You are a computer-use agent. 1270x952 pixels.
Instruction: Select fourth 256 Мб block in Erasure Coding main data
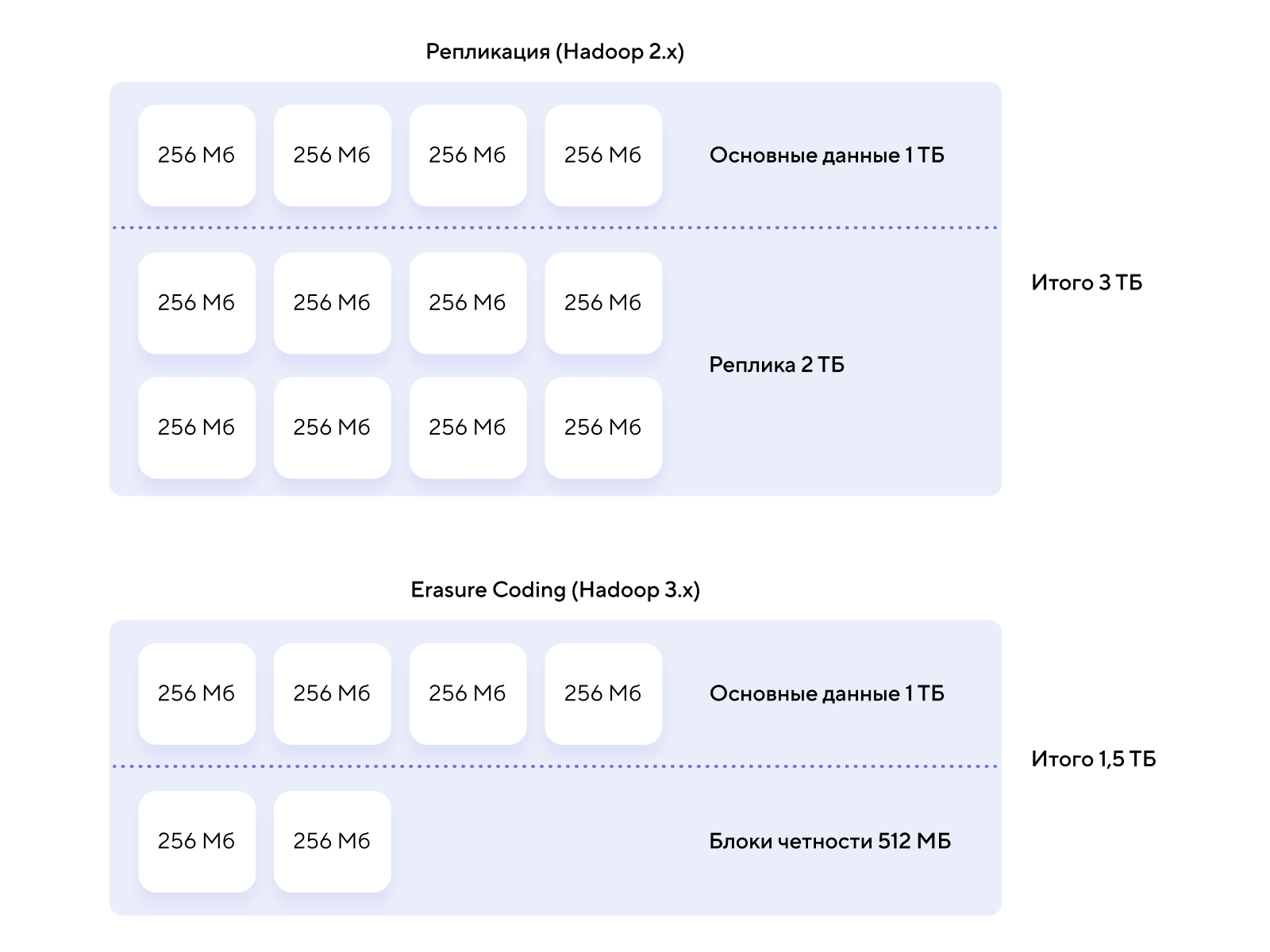(x=603, y=694)
